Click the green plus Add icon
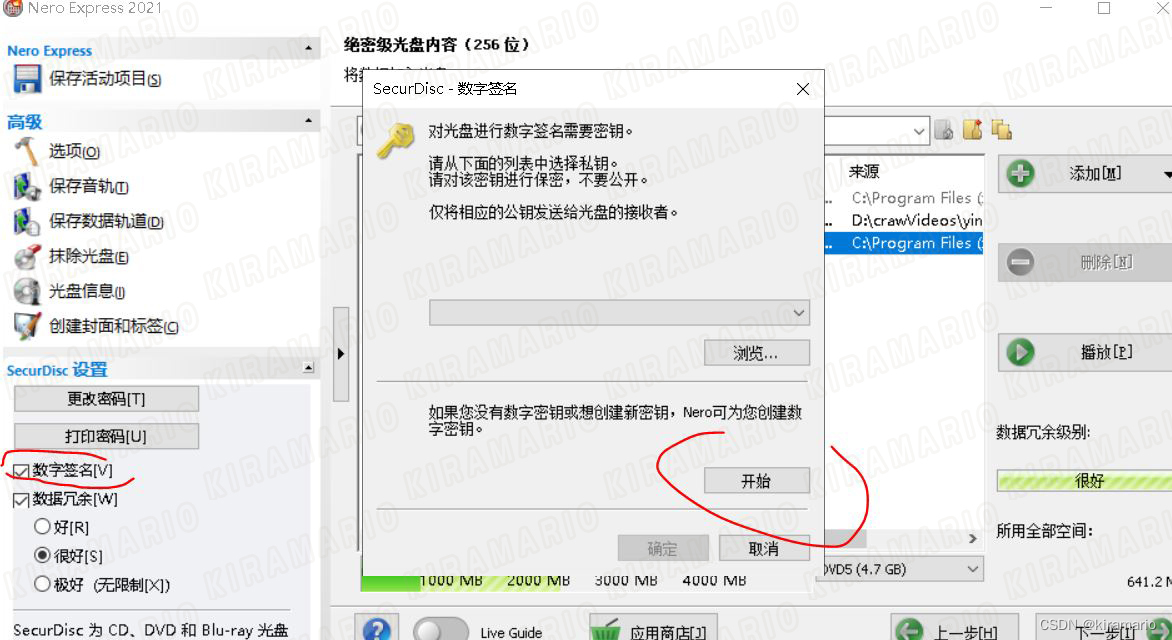The width and height of the screenshot is (1172, 640). [1020, 173]
